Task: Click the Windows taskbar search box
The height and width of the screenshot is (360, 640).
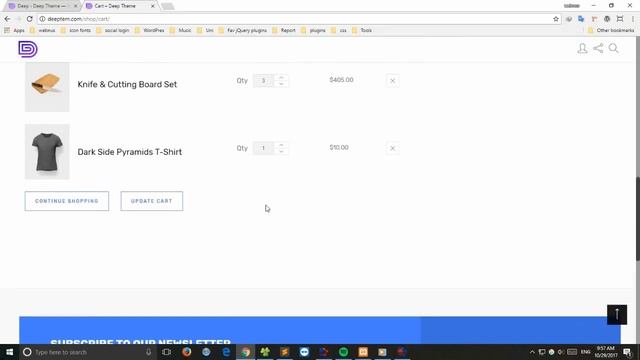Action: [x=88, y=352]
